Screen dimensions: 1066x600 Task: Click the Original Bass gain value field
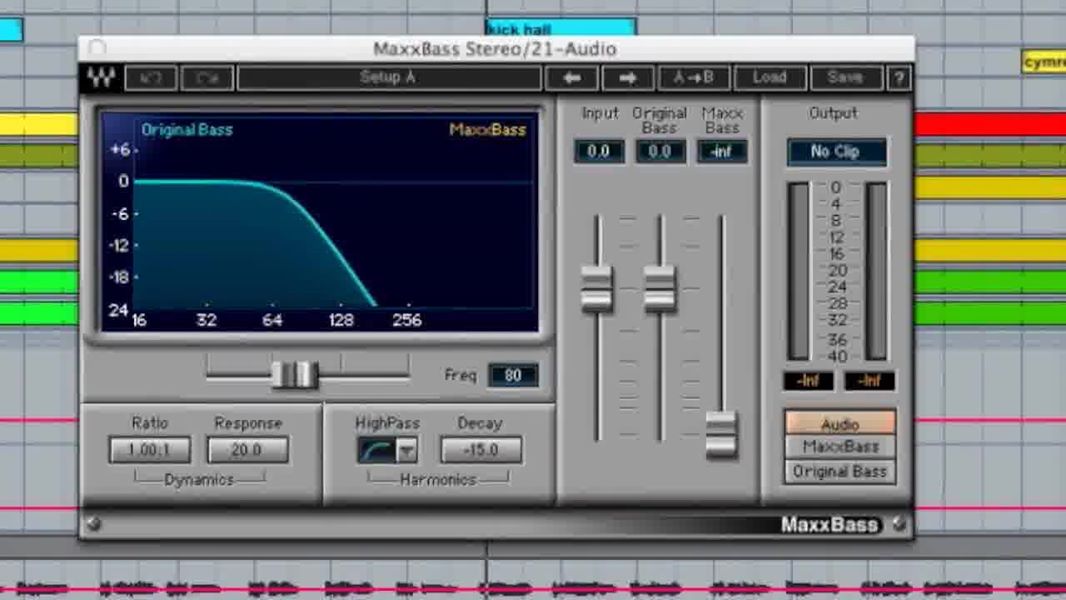(x=659, y=151)
